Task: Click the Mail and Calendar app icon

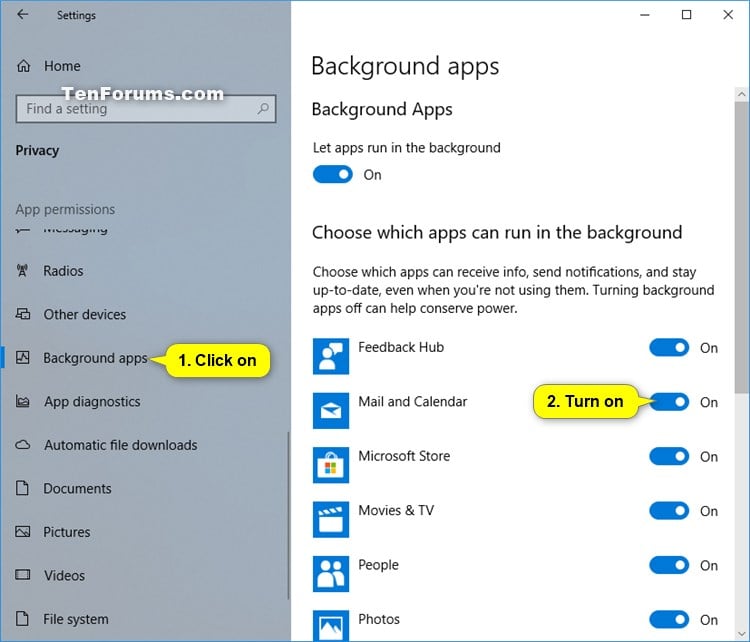Action: point(331,410)
